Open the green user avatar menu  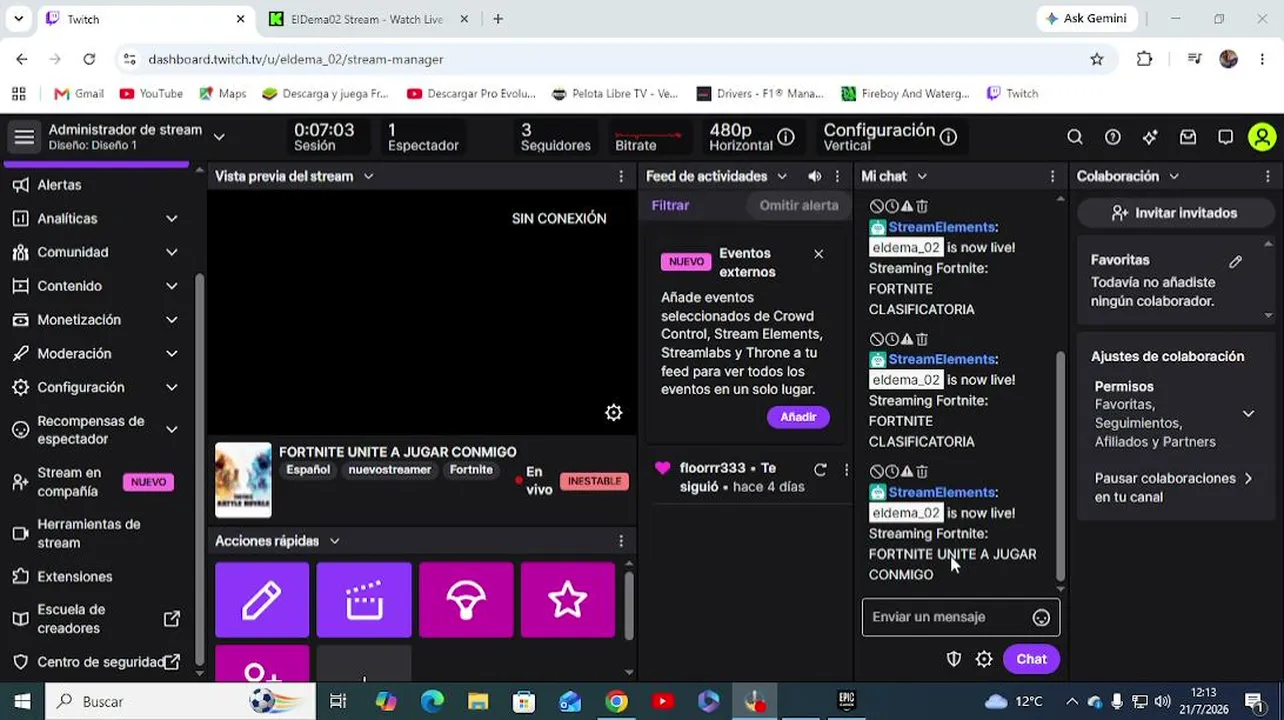[1262, 137]
